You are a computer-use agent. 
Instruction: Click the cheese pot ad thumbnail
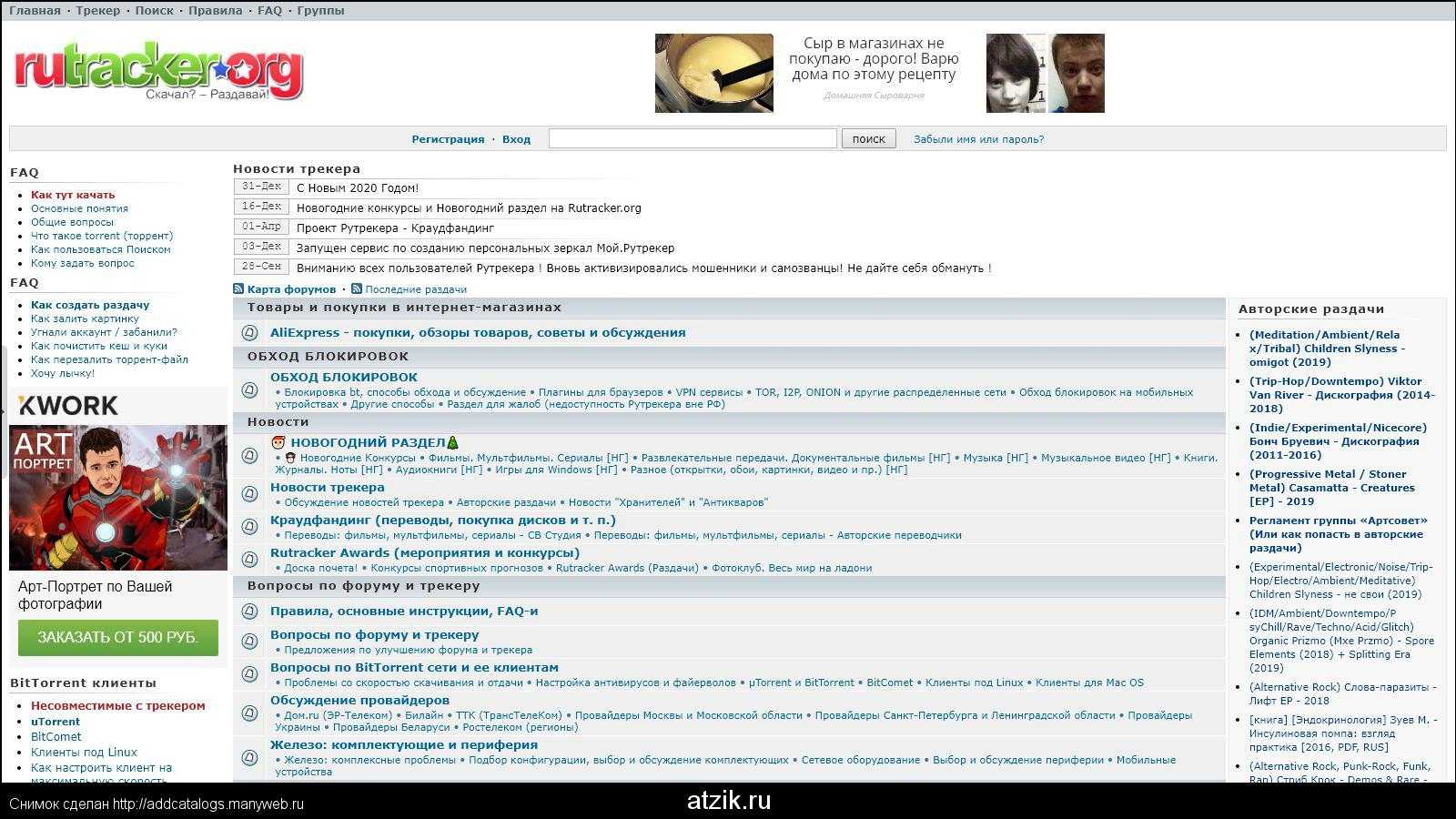pyautogui.click(x=714, y=74)
